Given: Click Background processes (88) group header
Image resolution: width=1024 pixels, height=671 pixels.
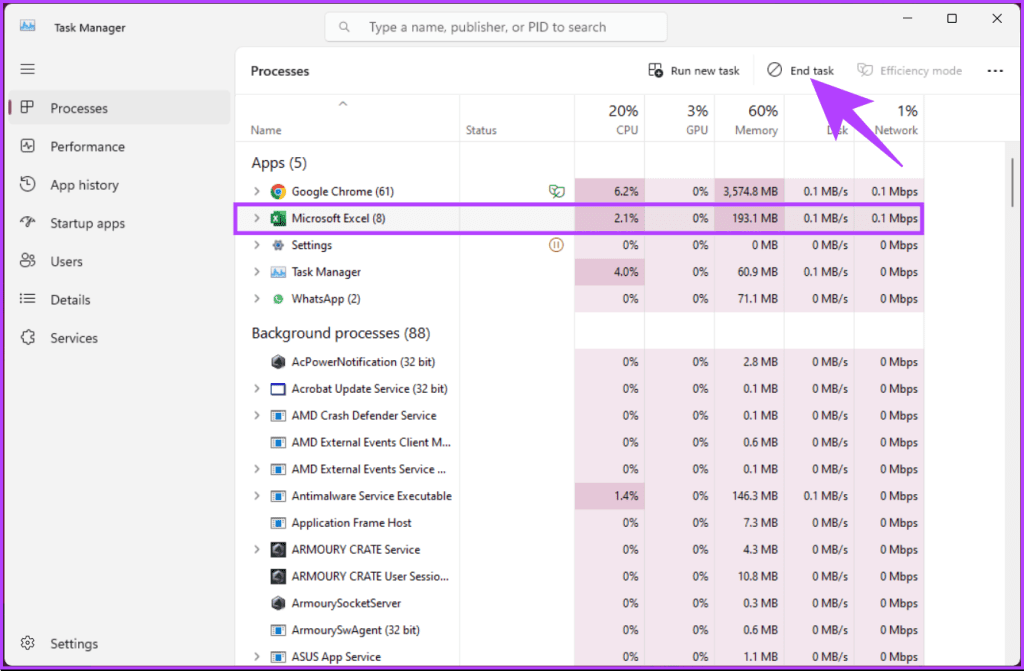Looking at the screenshot, I should click(x=341, y=333).
